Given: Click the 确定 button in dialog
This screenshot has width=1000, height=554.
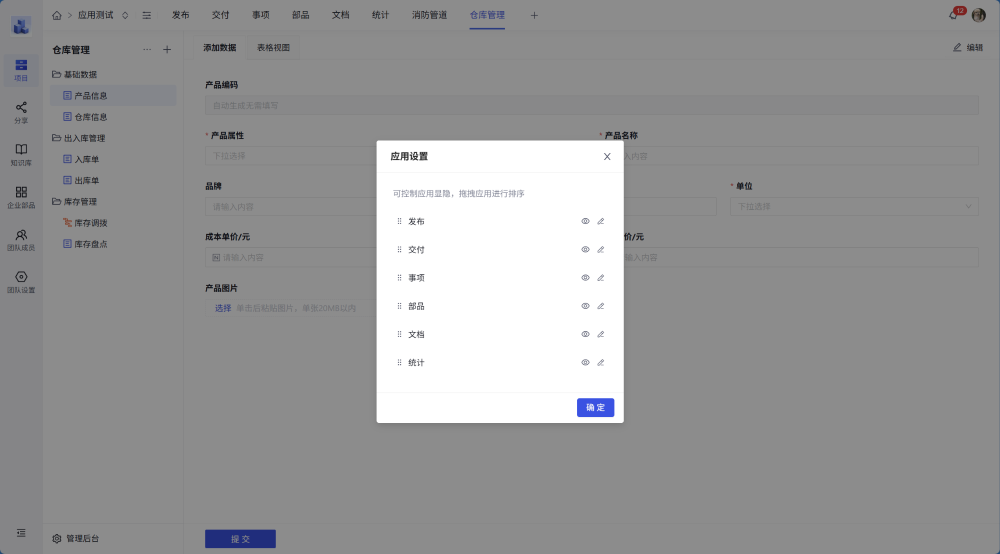Looking at the screenshot, I should coord(595,408).
